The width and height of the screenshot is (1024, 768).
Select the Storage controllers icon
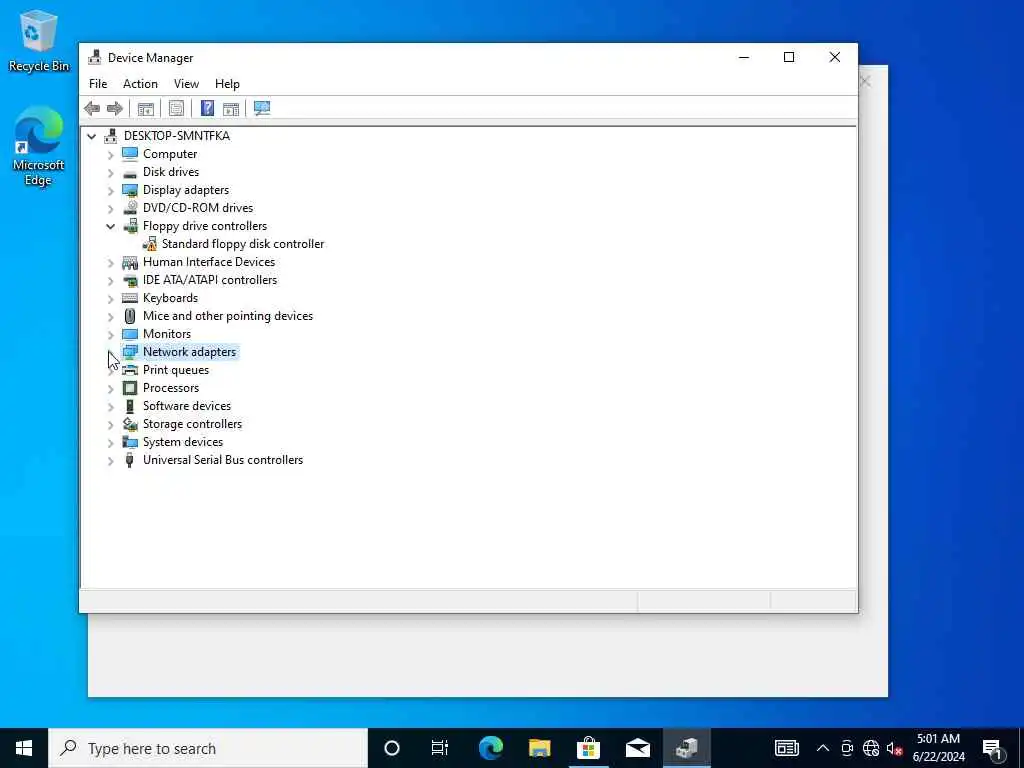pyautogui.click(x=130, y=424)
